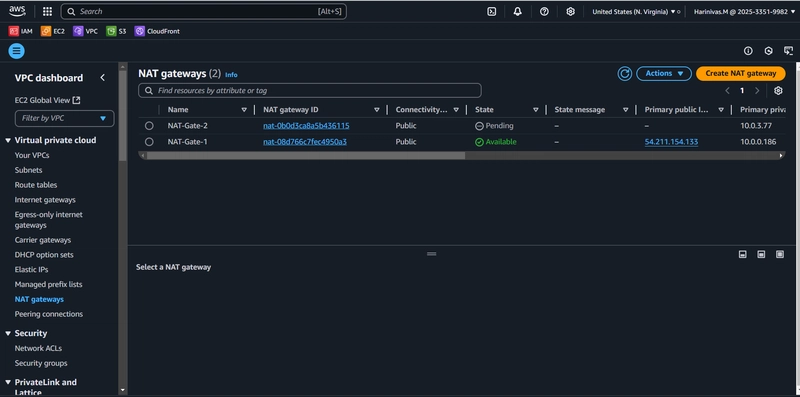Expand the Filter by VPC dropdown
Screen dimensions: 800x397
pos(64,118)
